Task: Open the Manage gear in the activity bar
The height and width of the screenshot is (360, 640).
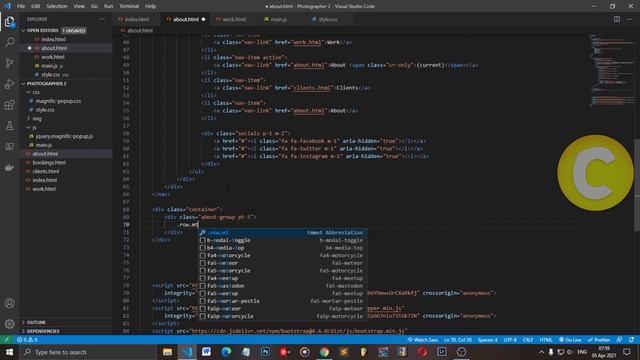Action: pos(9,324)
